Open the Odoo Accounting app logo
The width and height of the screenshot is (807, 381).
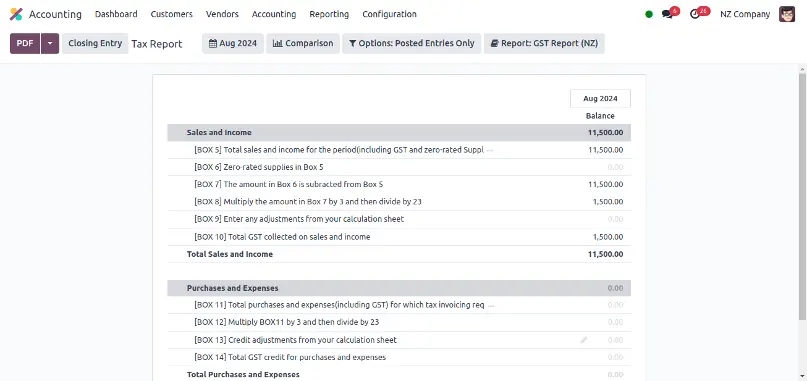16,14
